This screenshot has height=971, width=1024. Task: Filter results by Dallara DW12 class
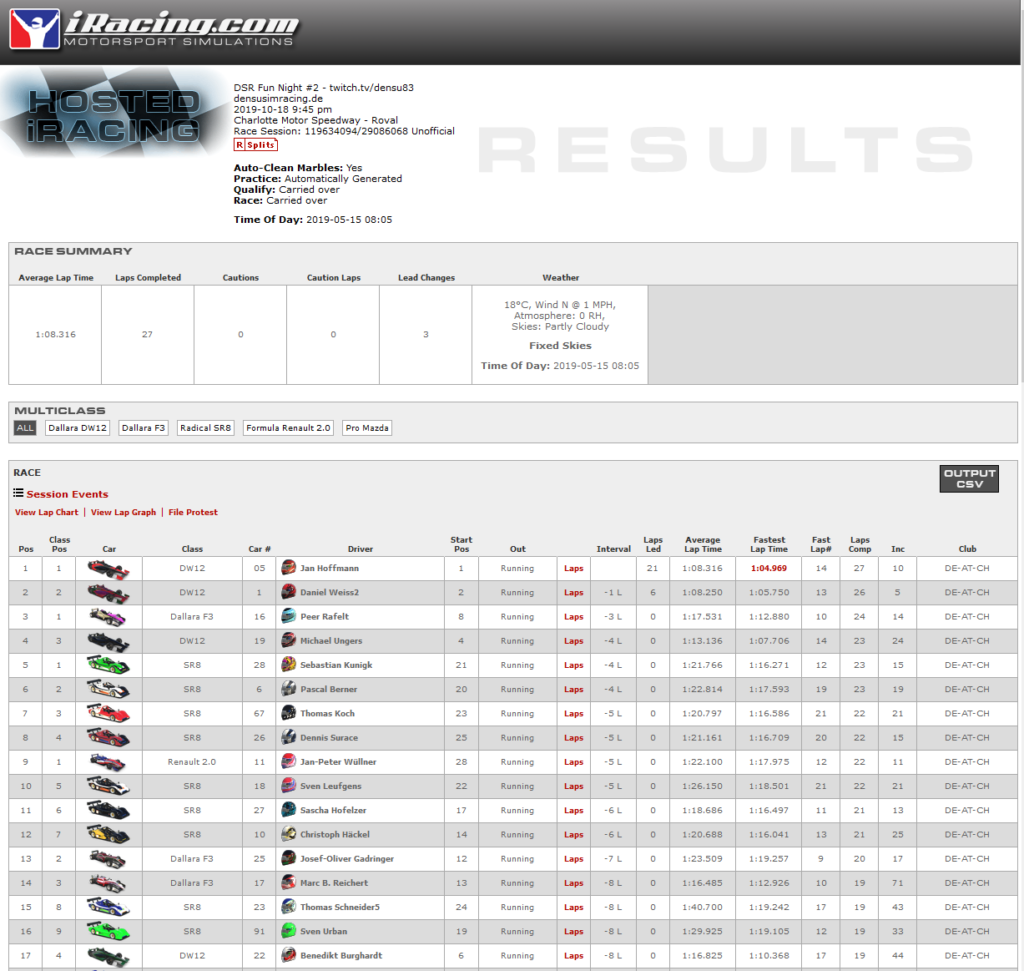pyautogui.click(x=77, y=428)
